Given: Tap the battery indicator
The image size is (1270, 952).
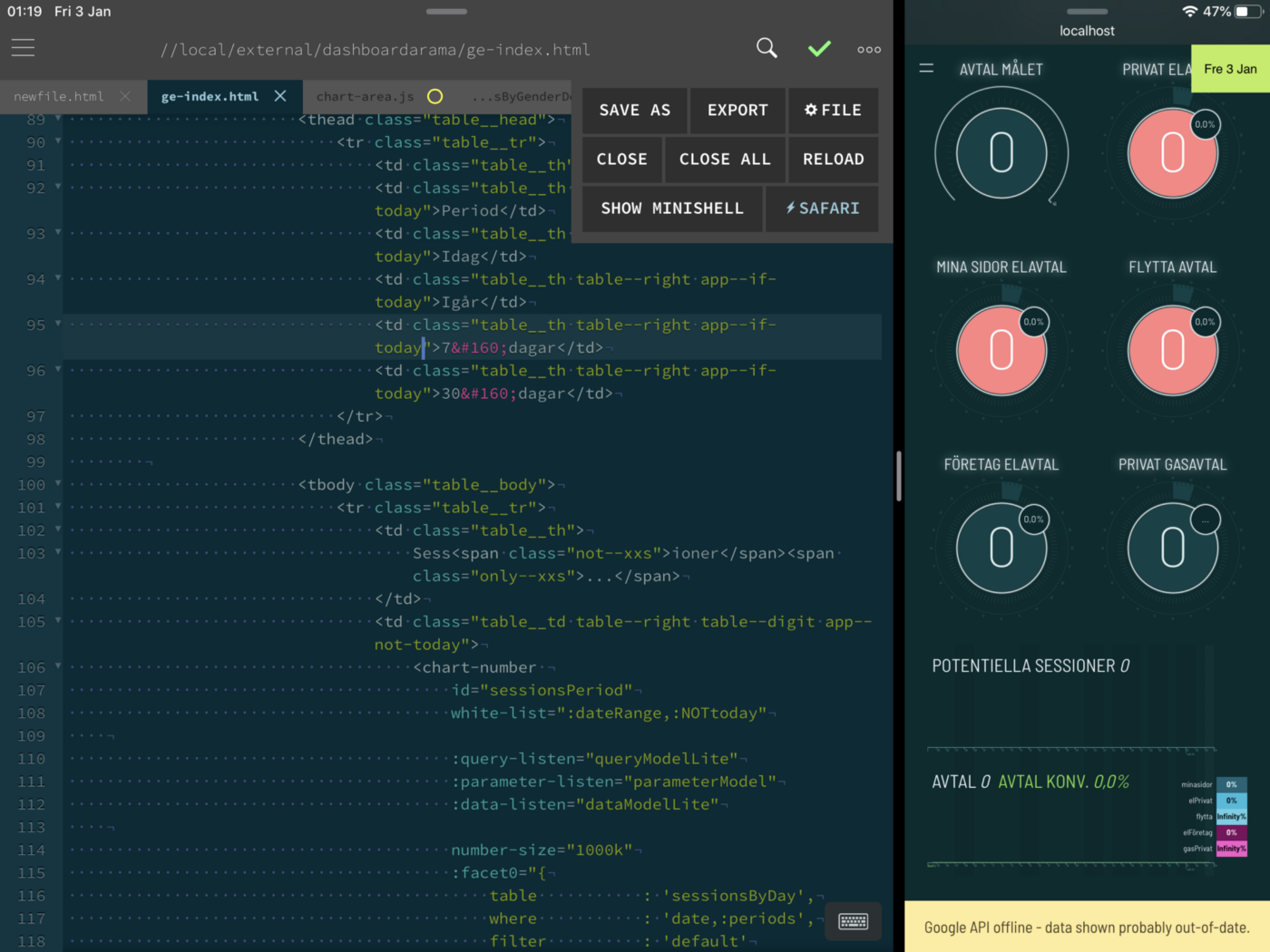Looking at the screenshot, I should tap(1249, 12).
